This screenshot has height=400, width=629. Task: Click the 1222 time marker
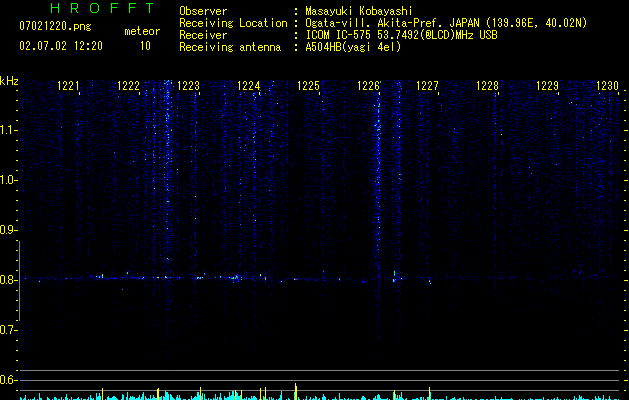128,86
